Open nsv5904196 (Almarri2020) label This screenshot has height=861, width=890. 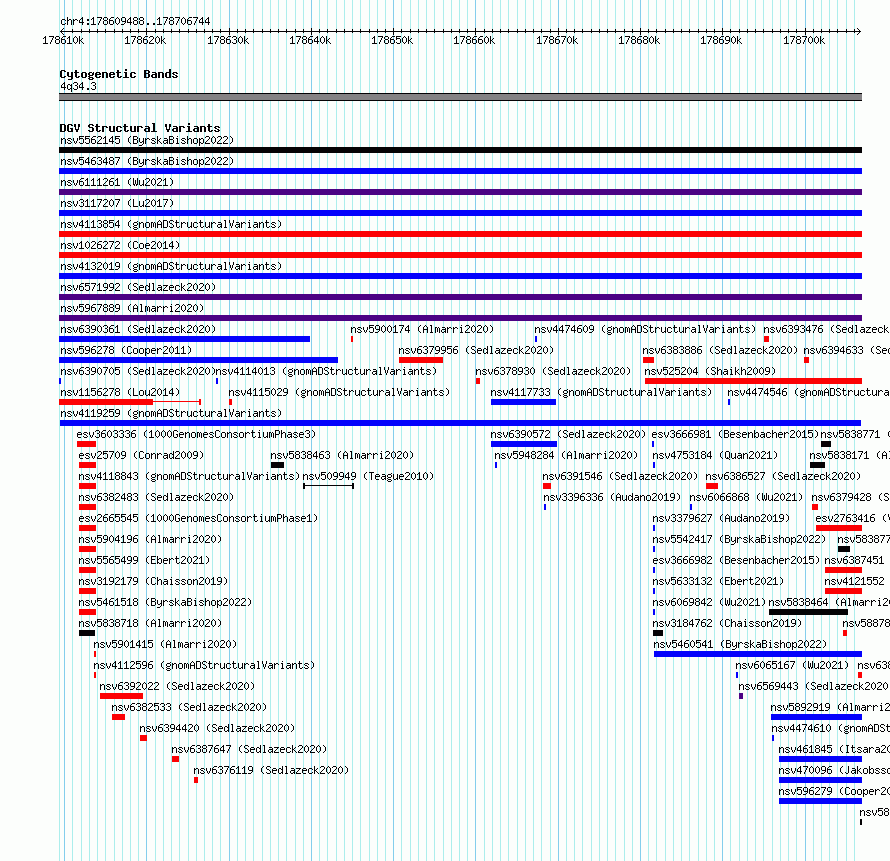point(150,539)
